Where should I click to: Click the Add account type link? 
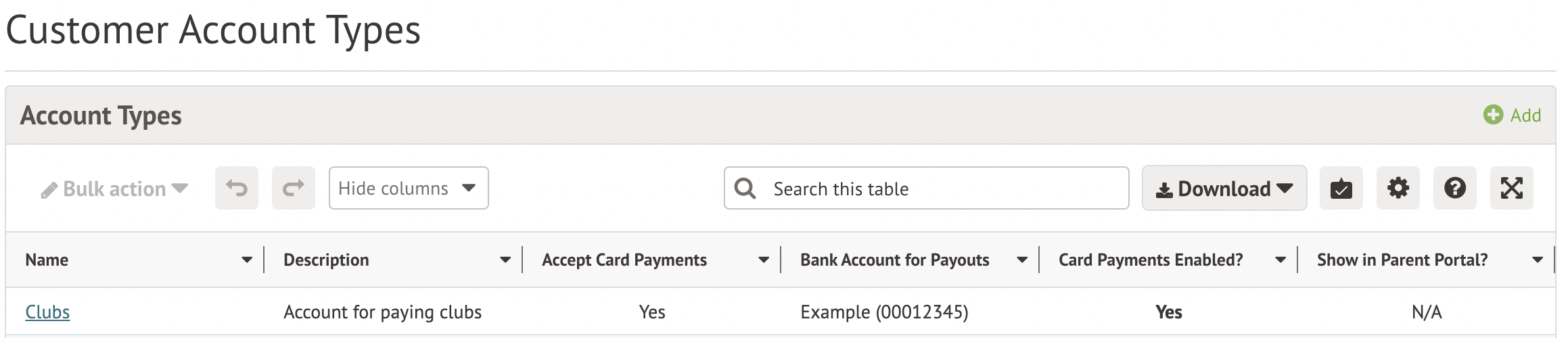pos(1525,116)
